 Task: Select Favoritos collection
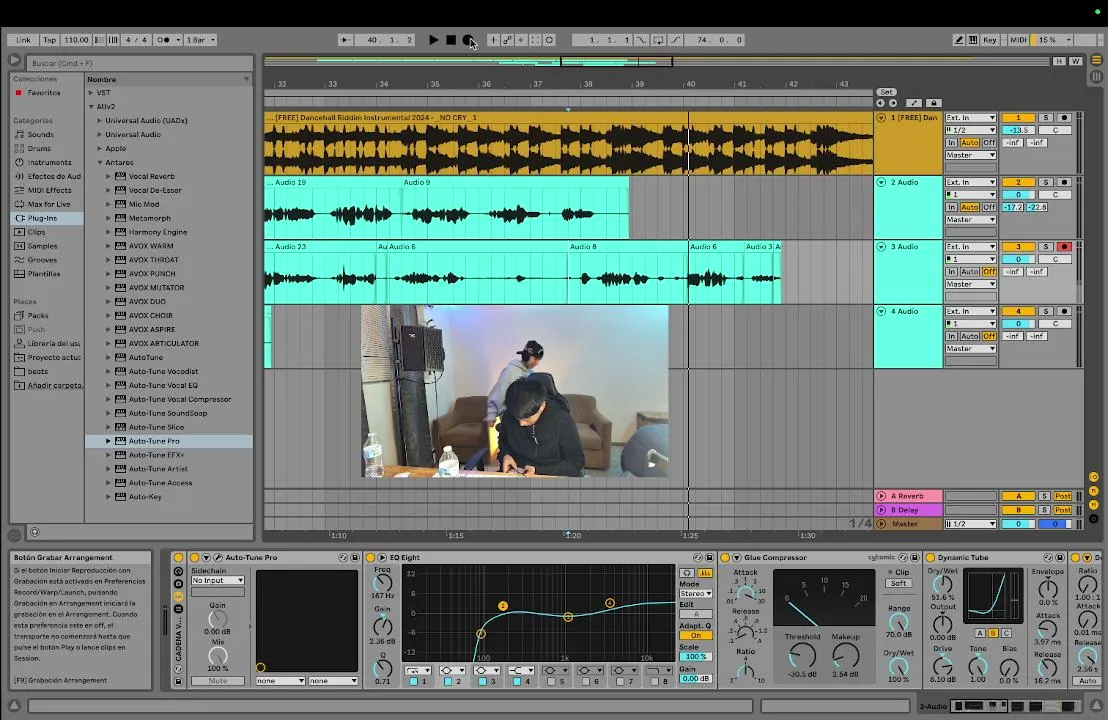click(44, 93)
